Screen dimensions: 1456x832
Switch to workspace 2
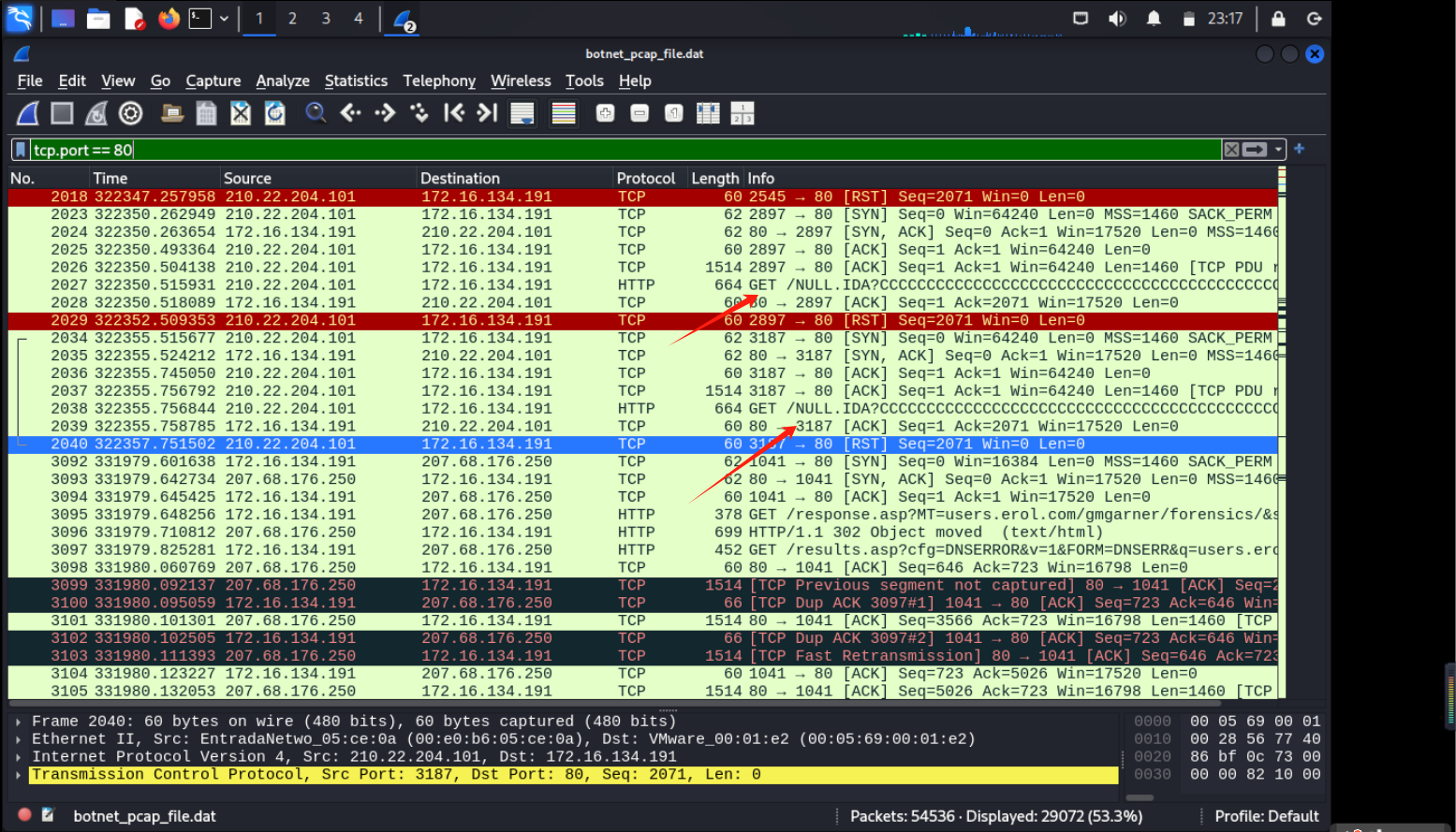292,19
